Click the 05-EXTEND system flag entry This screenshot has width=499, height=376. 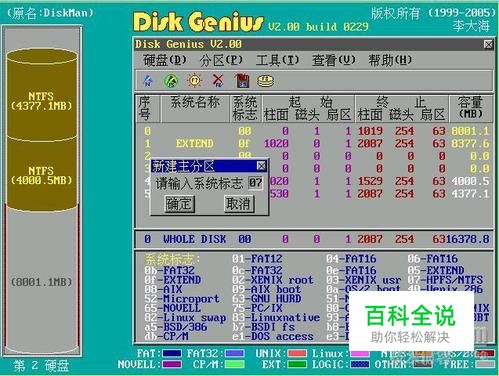pyautogui.click(x=436, y=270)
